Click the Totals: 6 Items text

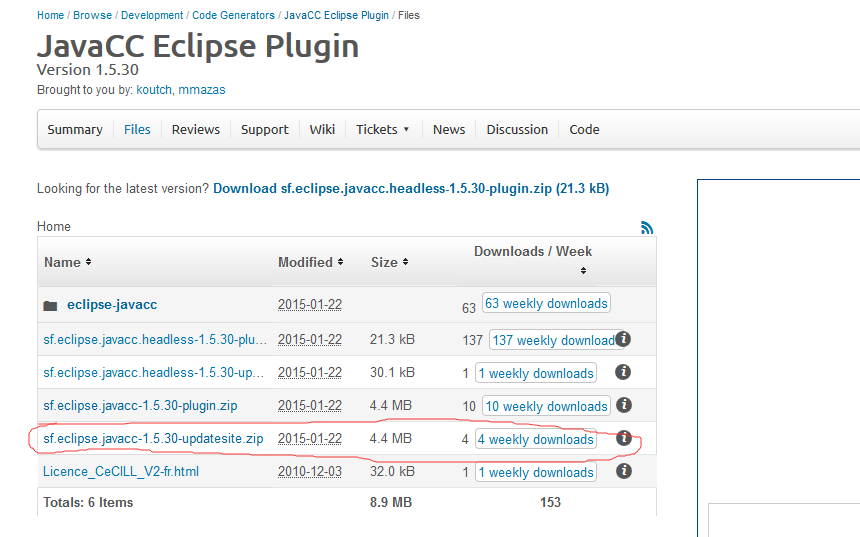pos(88,502)
